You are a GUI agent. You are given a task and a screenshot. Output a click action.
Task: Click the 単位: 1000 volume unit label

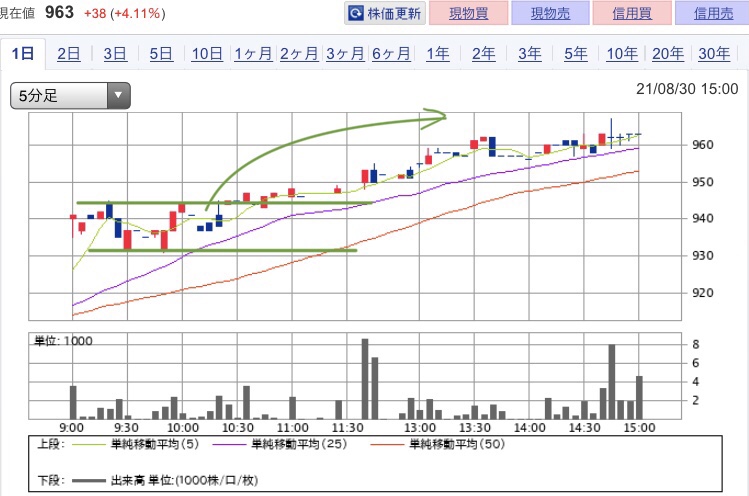click(x=63, y=341)
